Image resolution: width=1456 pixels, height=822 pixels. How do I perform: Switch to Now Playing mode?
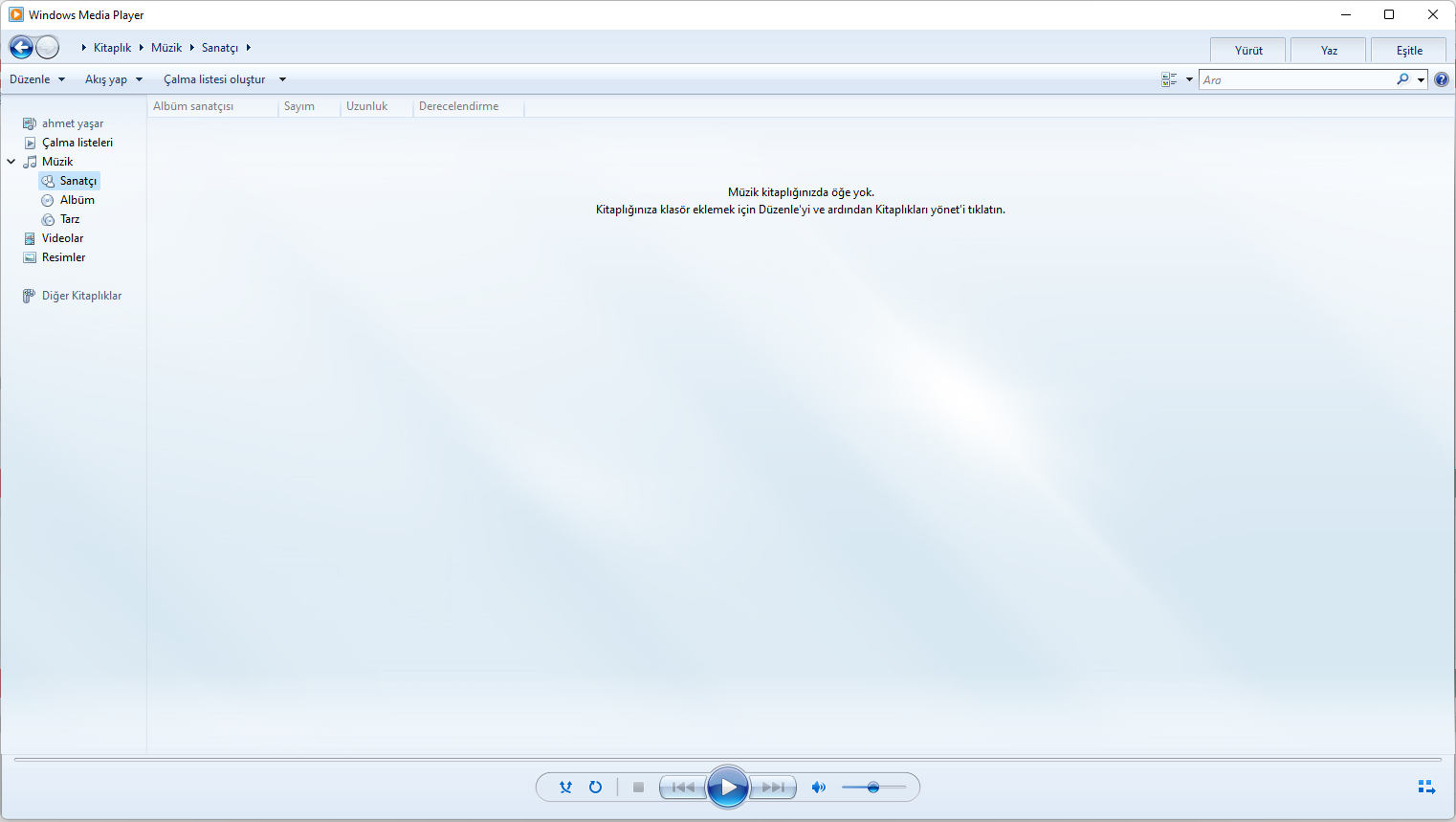coord(1425,786)
